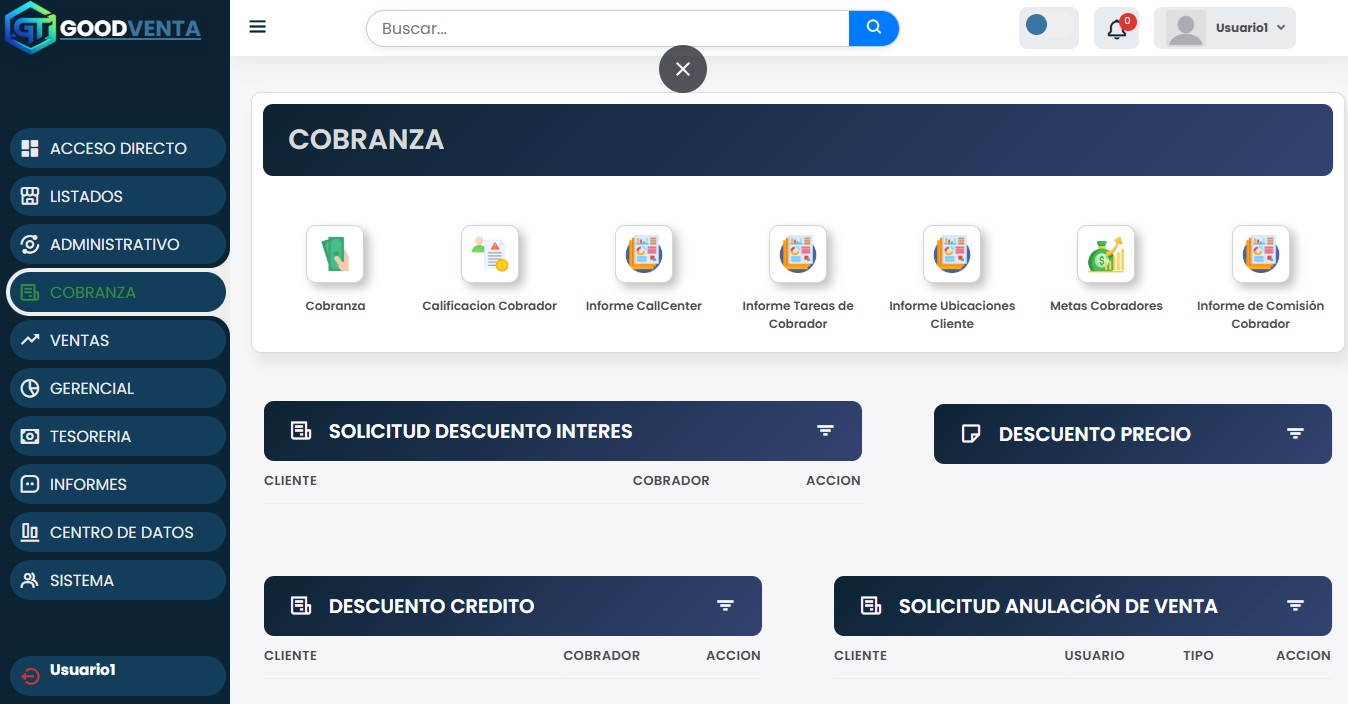Open the Informe Tareas de Cobrador icon
The image size is (1348, 704).
click(x=798, y=254)
